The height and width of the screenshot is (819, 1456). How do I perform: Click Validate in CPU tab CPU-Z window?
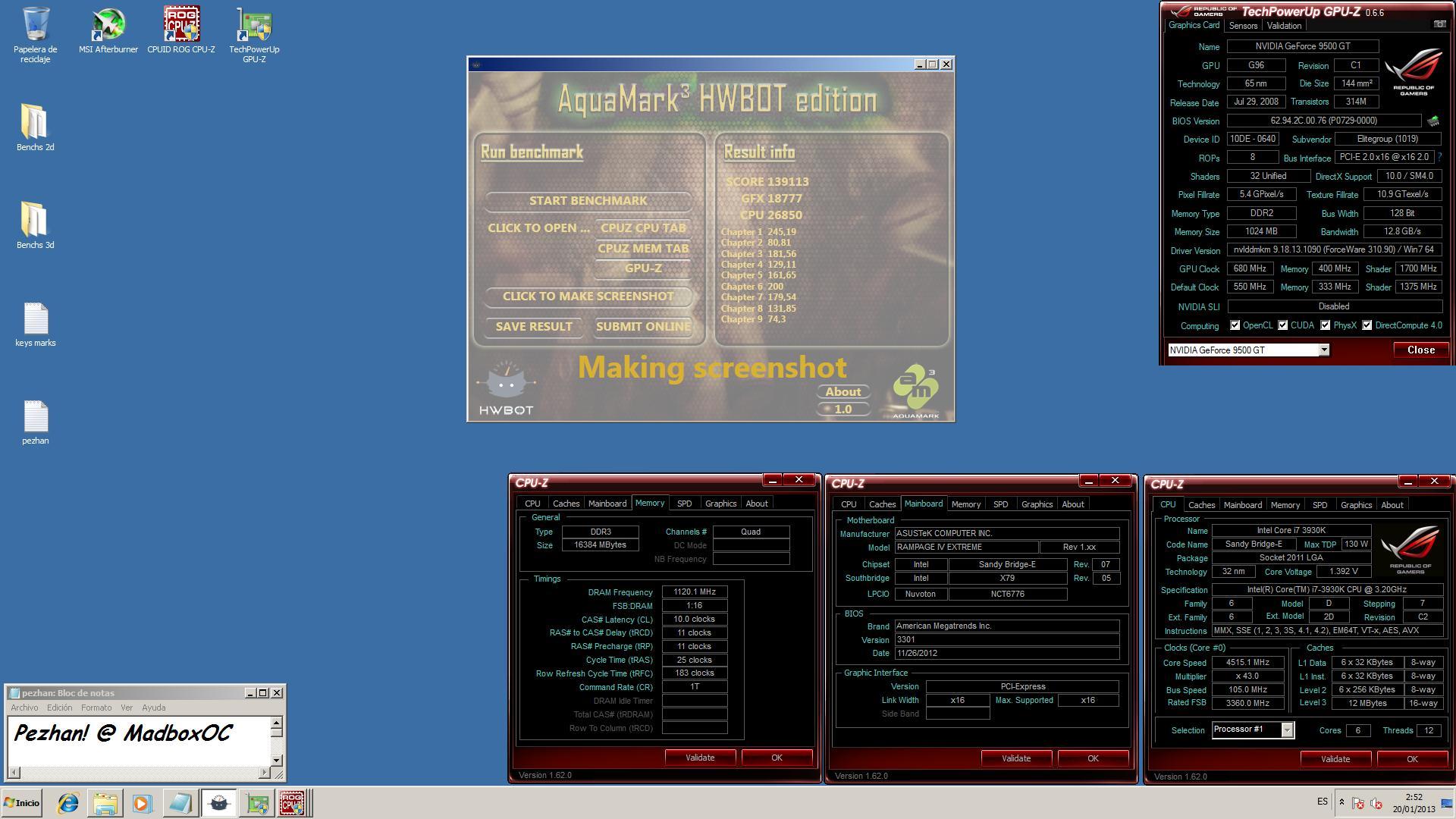pos(1335,759)
